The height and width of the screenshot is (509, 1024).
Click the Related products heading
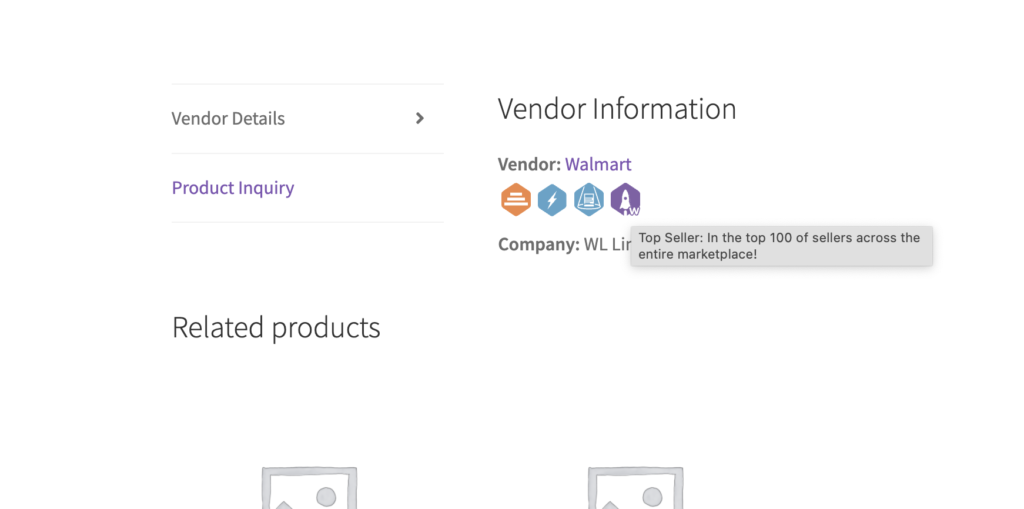click(x=276, y=327)
